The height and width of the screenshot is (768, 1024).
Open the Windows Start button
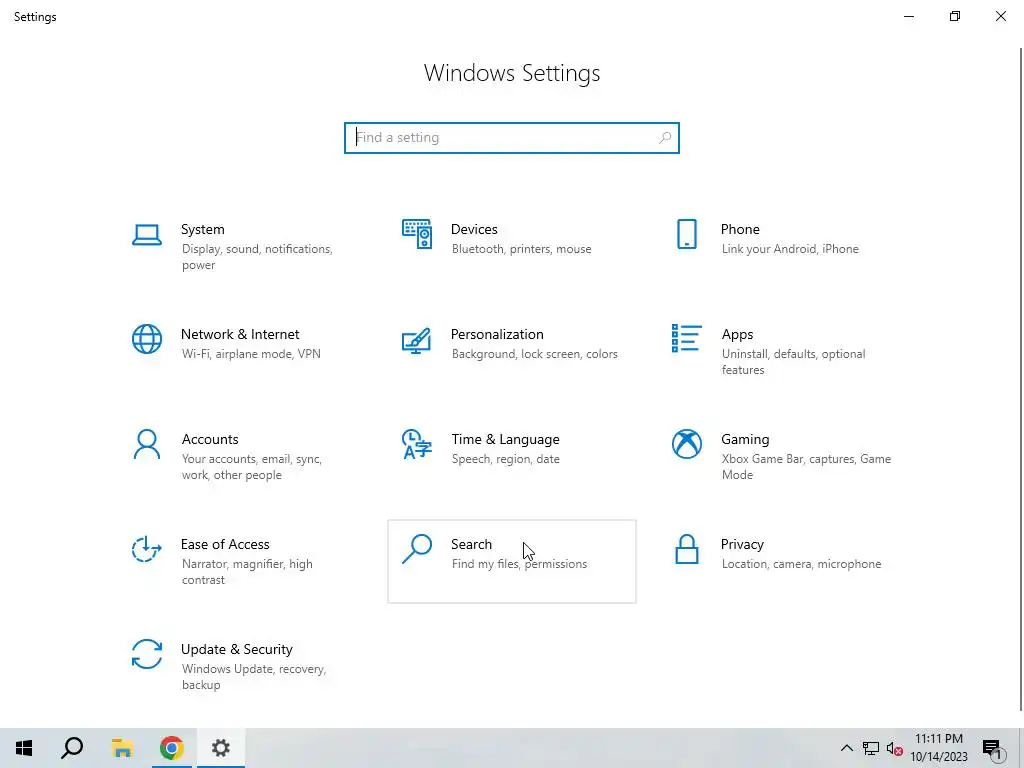(x=24, y=748)
